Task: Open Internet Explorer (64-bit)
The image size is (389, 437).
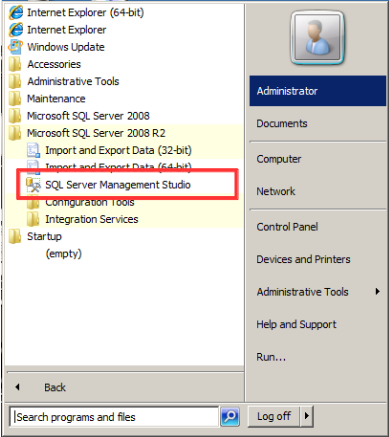Action: (85, 13)
